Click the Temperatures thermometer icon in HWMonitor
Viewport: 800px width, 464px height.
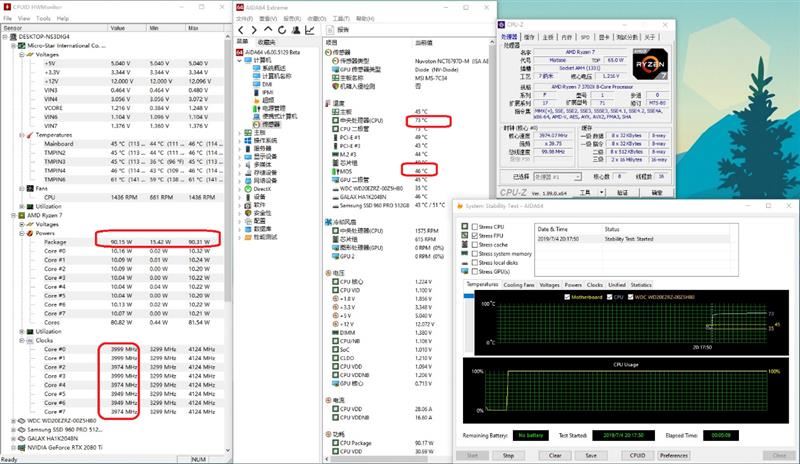click(x=30, y=135)
